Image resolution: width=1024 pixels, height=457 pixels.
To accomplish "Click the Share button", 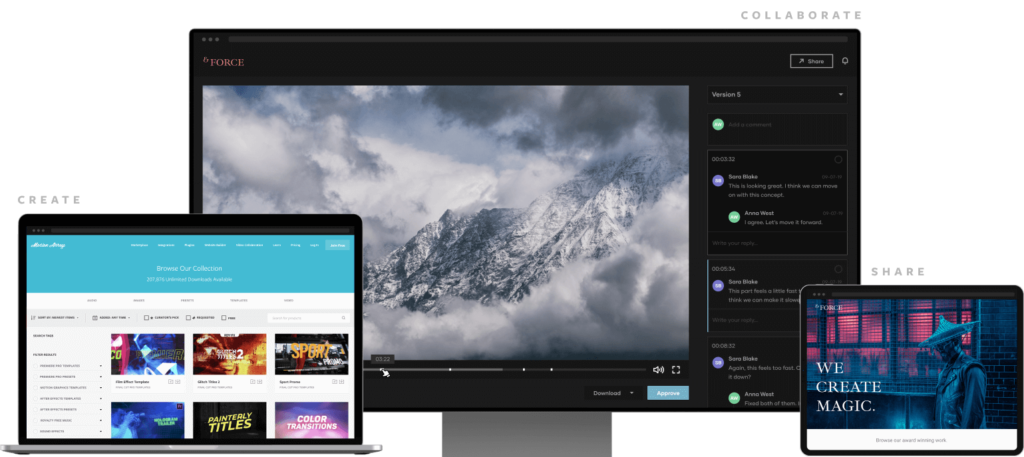I will coord(811,61).
